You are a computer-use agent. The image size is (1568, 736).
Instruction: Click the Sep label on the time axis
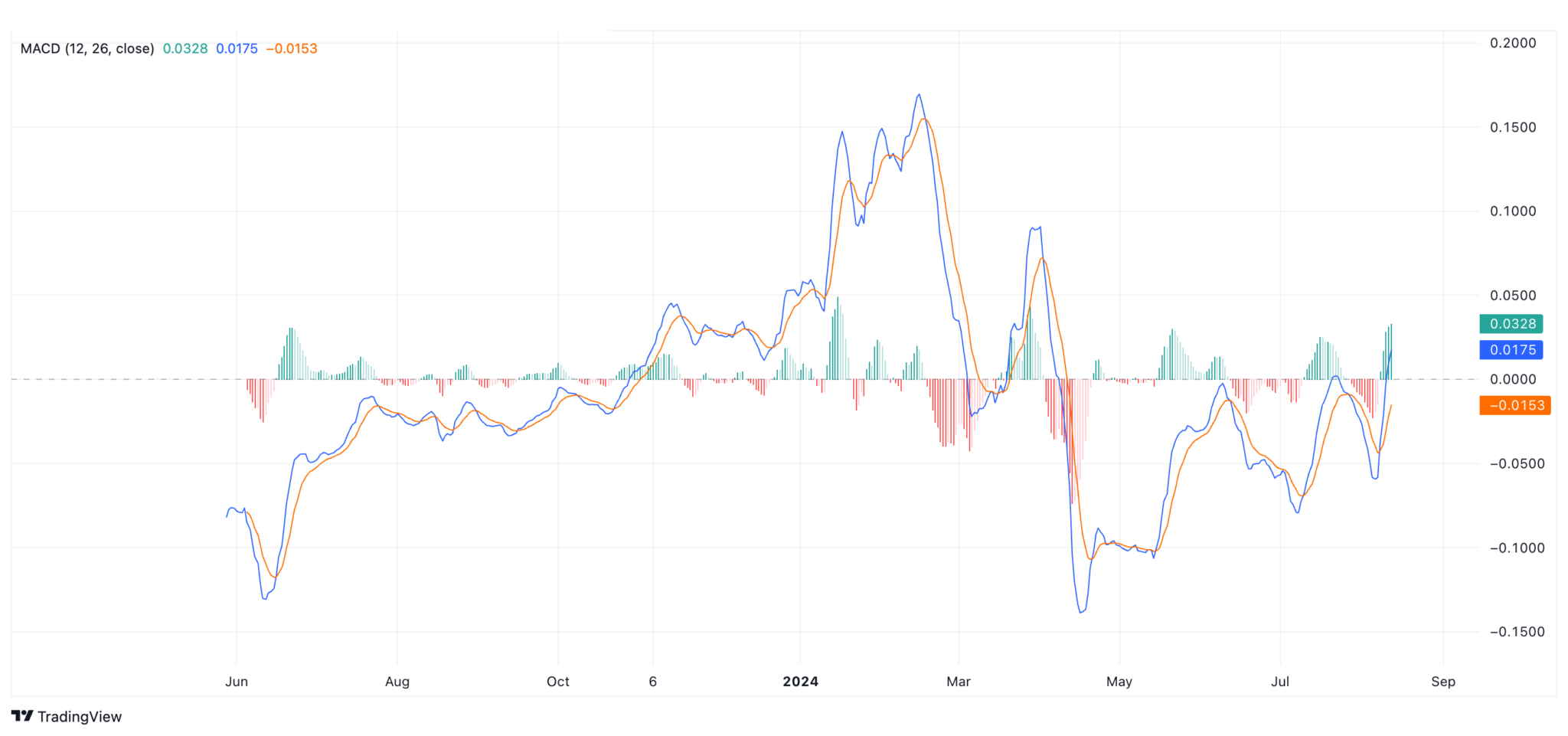1442,682
